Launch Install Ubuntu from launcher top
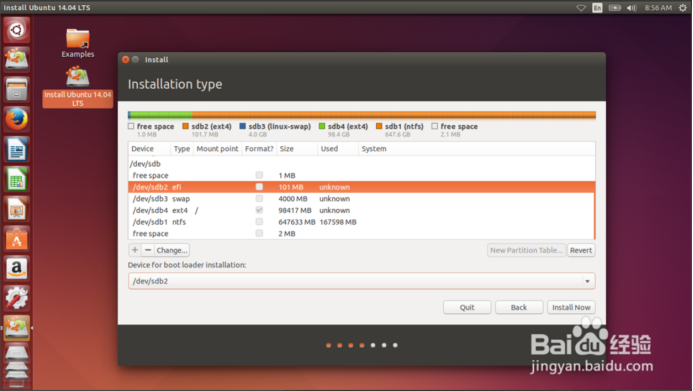 [17, 59]
